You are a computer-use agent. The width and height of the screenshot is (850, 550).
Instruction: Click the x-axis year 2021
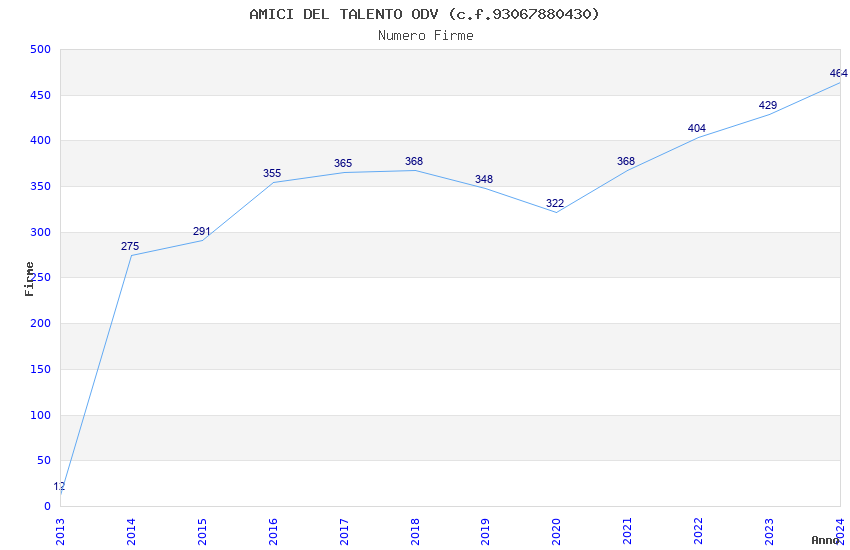point(628,532)
